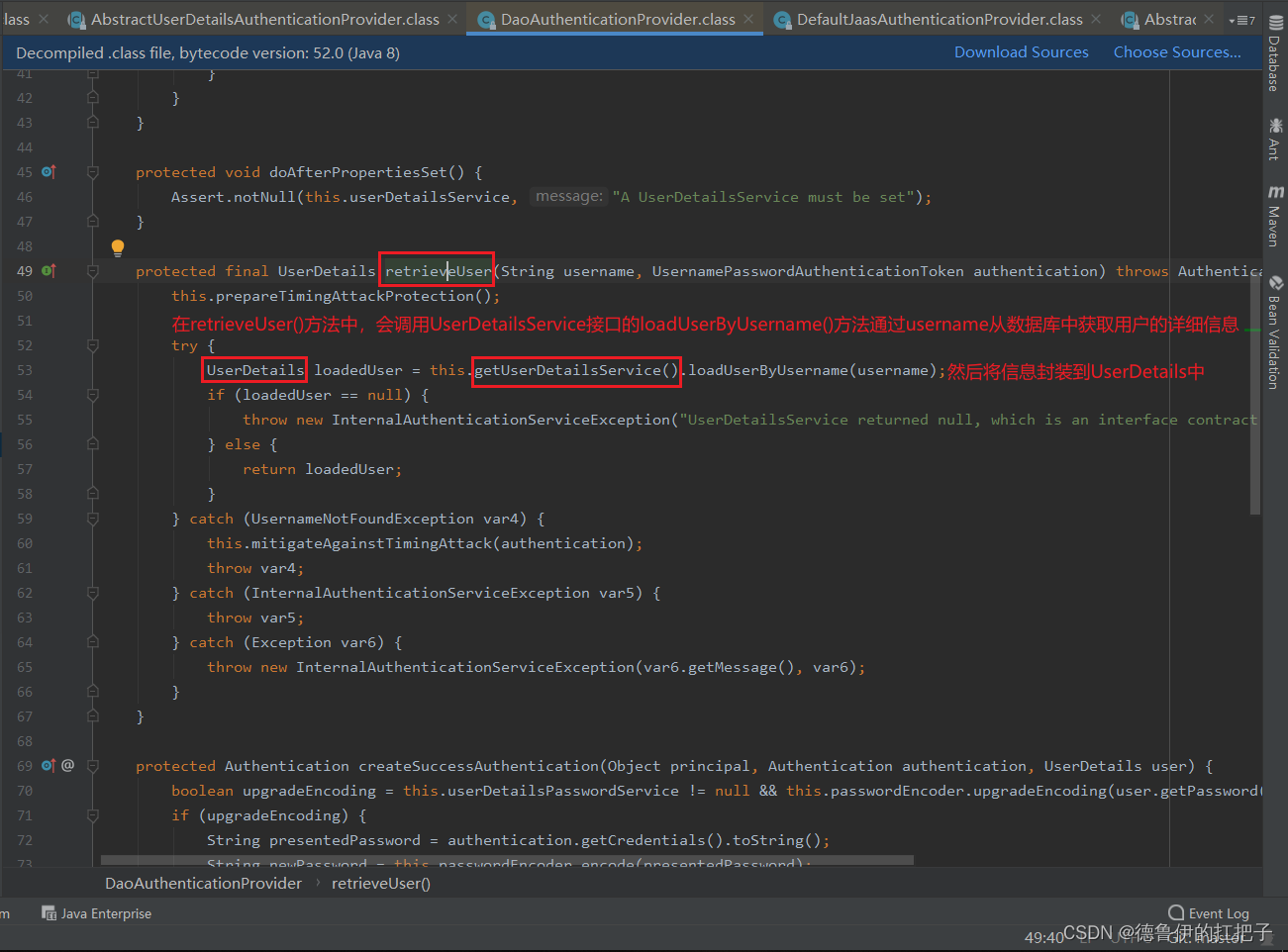Screen dimensions: 1288x952
Task: Collapse the try block at line 52
Action: (x=93, y=345)
